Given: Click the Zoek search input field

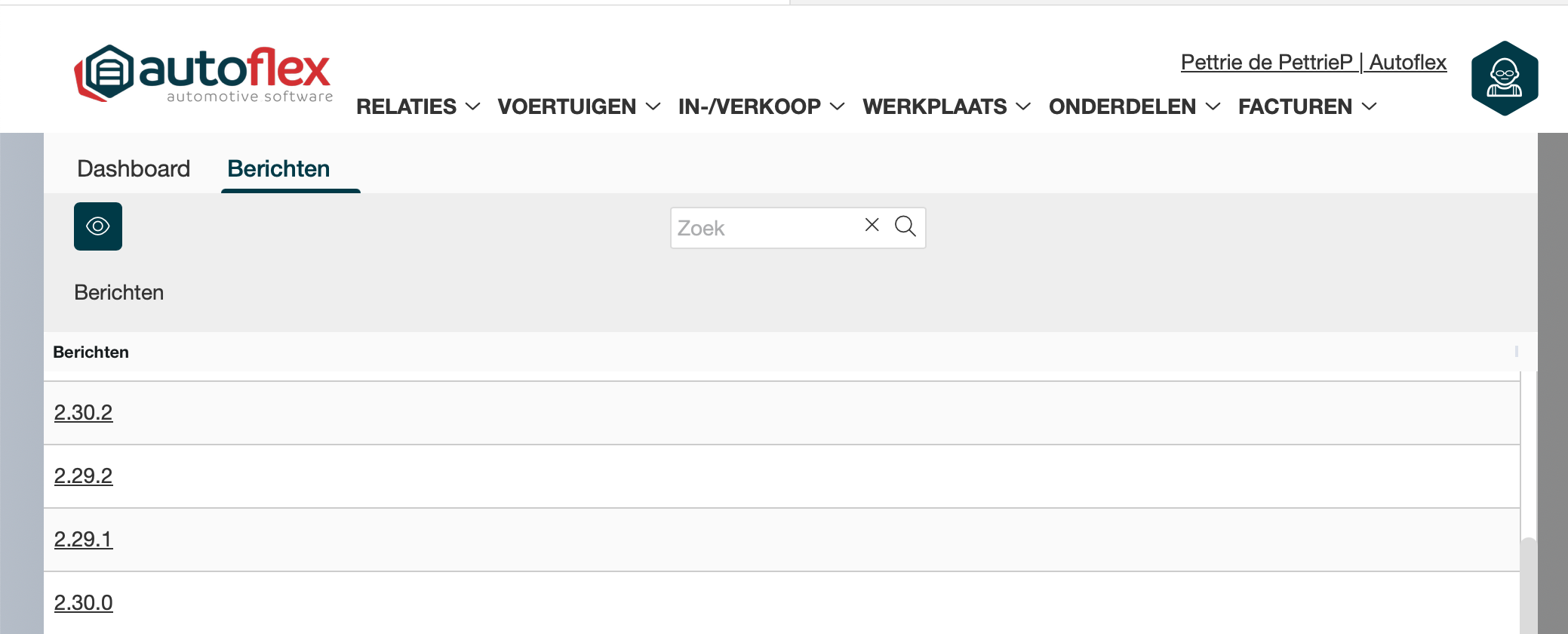Looking at the screenshot, I should (766, 228).
